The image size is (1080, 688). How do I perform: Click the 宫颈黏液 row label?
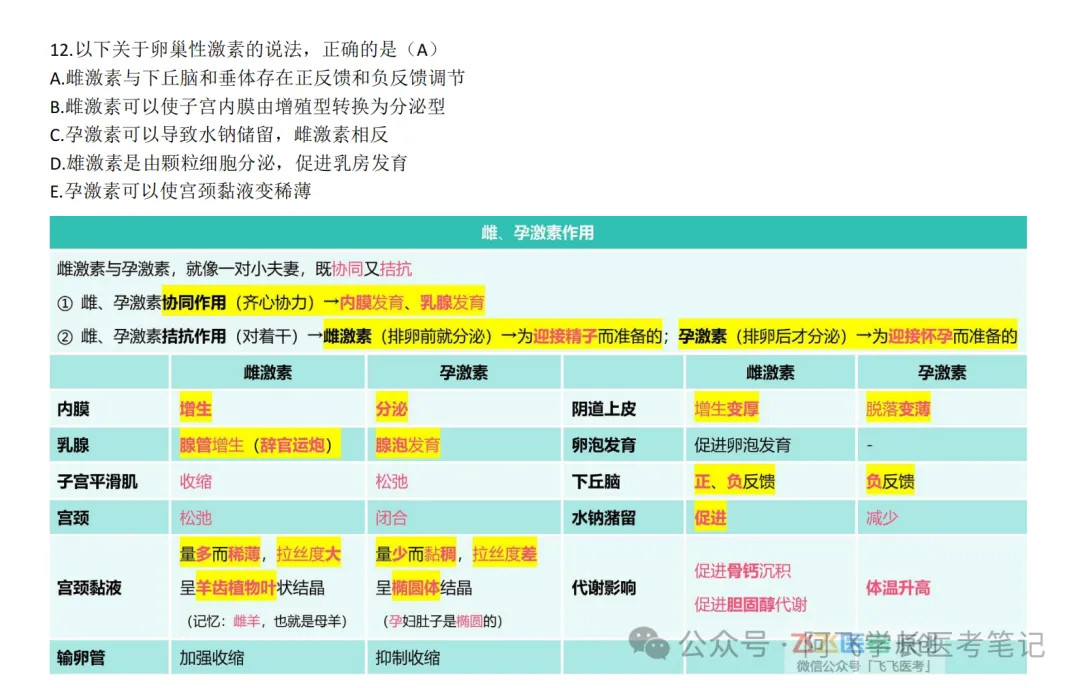90,587
